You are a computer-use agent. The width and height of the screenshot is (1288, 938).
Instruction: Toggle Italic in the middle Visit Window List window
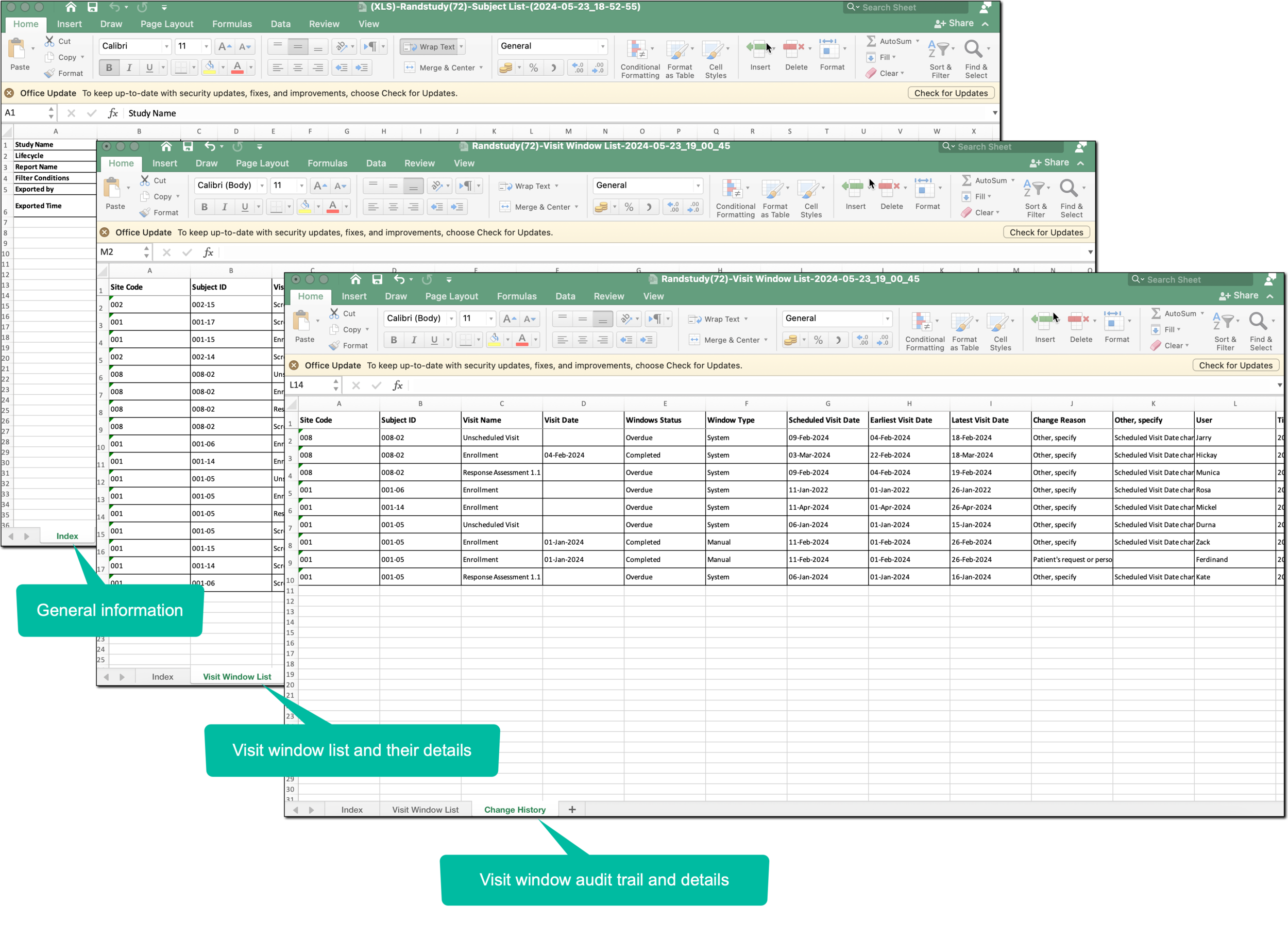click(225, 207)
